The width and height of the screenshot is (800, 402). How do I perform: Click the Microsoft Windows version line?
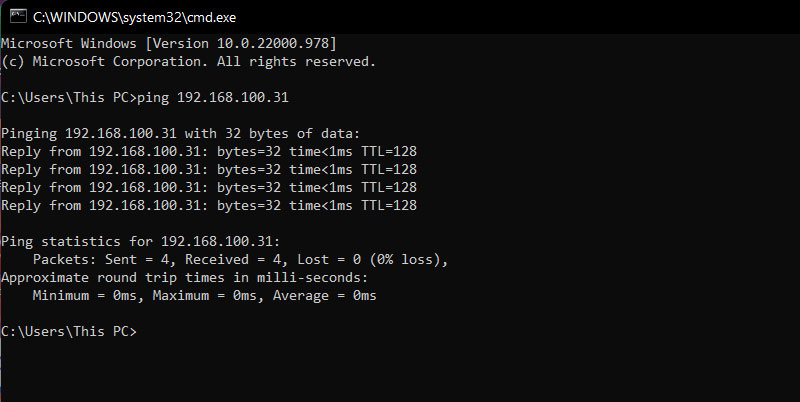tap(169, 44)
